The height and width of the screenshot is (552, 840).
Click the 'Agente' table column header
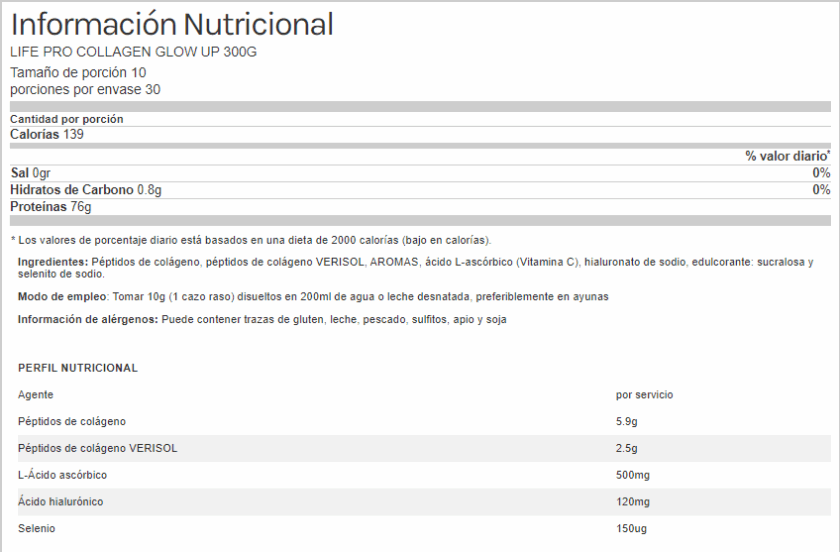click(35, 395)
